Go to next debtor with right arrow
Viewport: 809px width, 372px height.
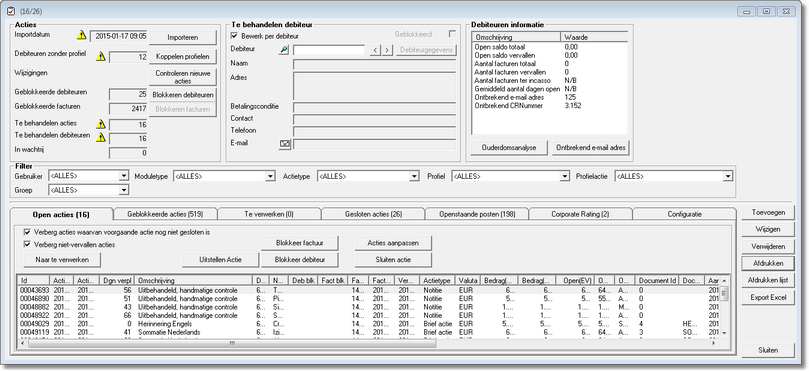[x=387, y=50]
